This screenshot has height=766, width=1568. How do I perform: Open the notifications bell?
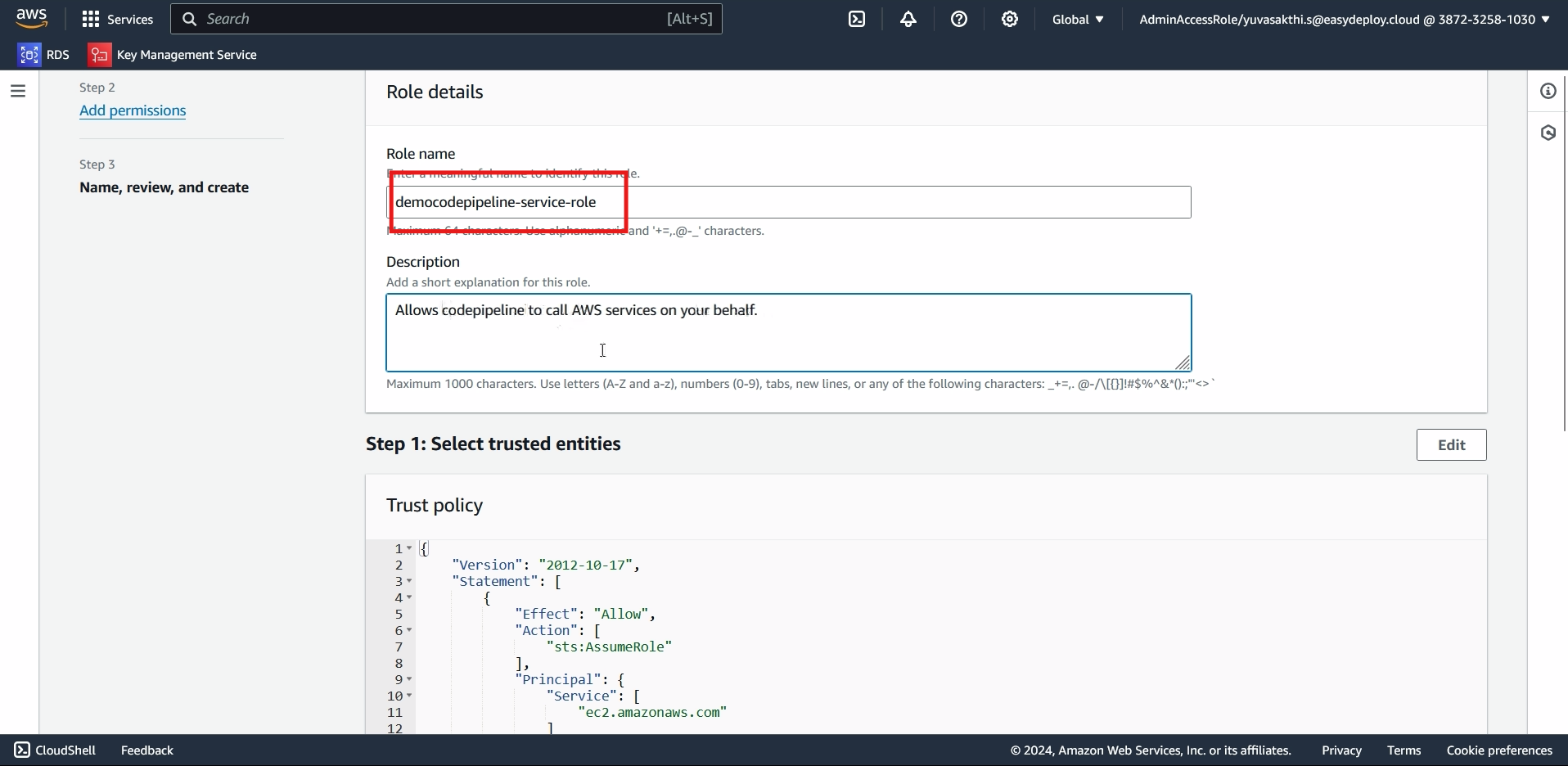pyautogui.click(x=908, y=20)
